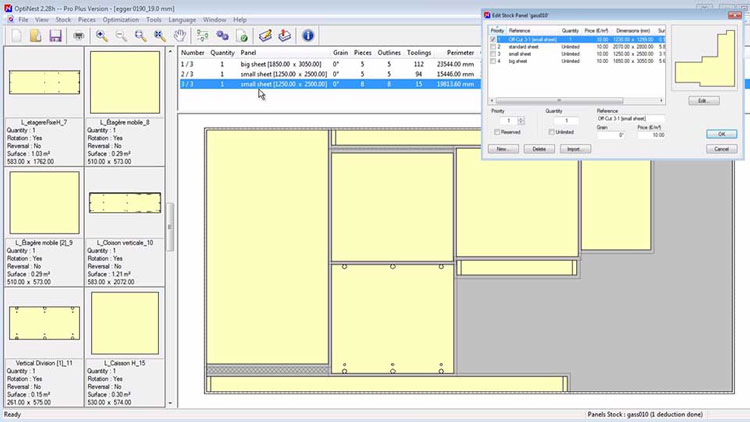This screenshot has width=750, height=422.
Task: Select the Vertical Division [1]_11 piece thumbnail
Action: [44, 323]
